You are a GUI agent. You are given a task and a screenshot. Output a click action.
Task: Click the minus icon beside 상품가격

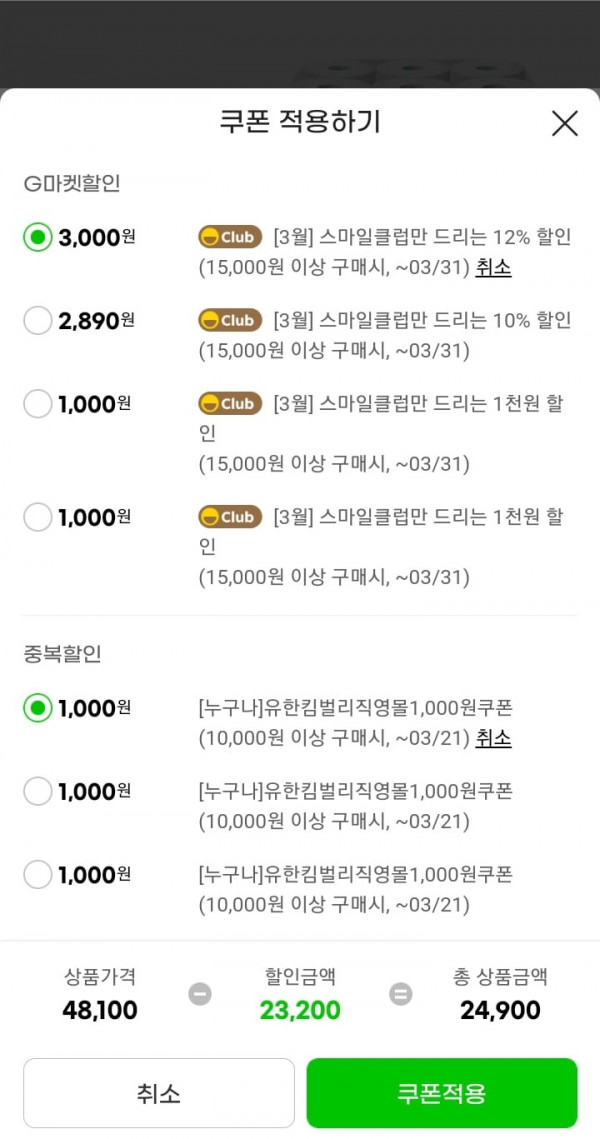pos(200,993)
